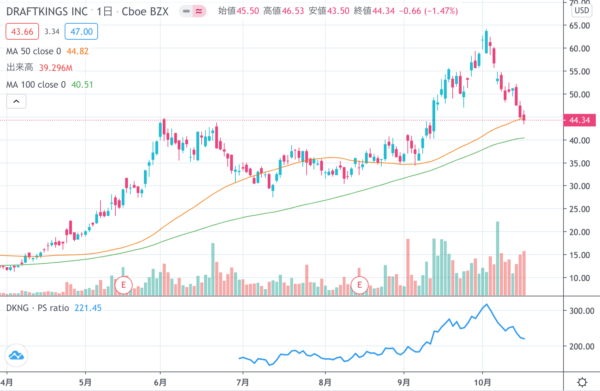The height and width of the screenshot is (391, 600).
Task: Click the May earnings E marker
Action: [123, 285]
